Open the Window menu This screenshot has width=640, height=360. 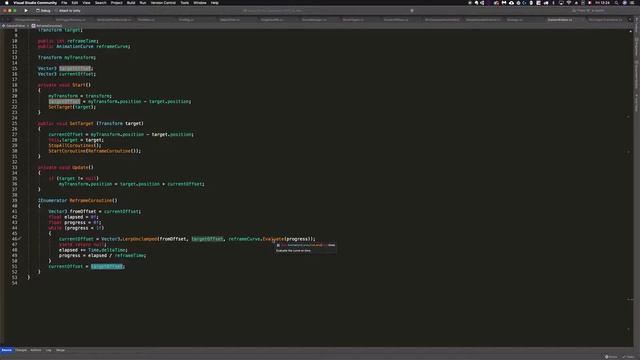(x=200, y=2)
